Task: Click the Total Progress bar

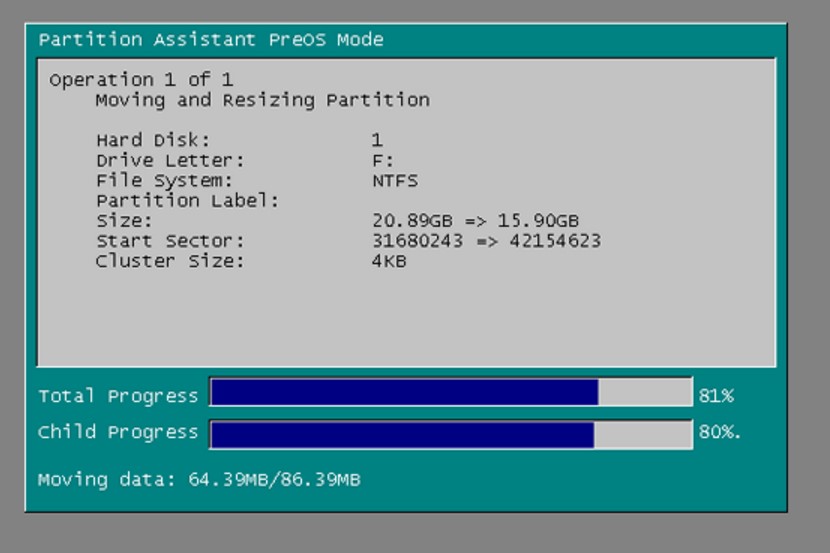Action: point(451,392)
